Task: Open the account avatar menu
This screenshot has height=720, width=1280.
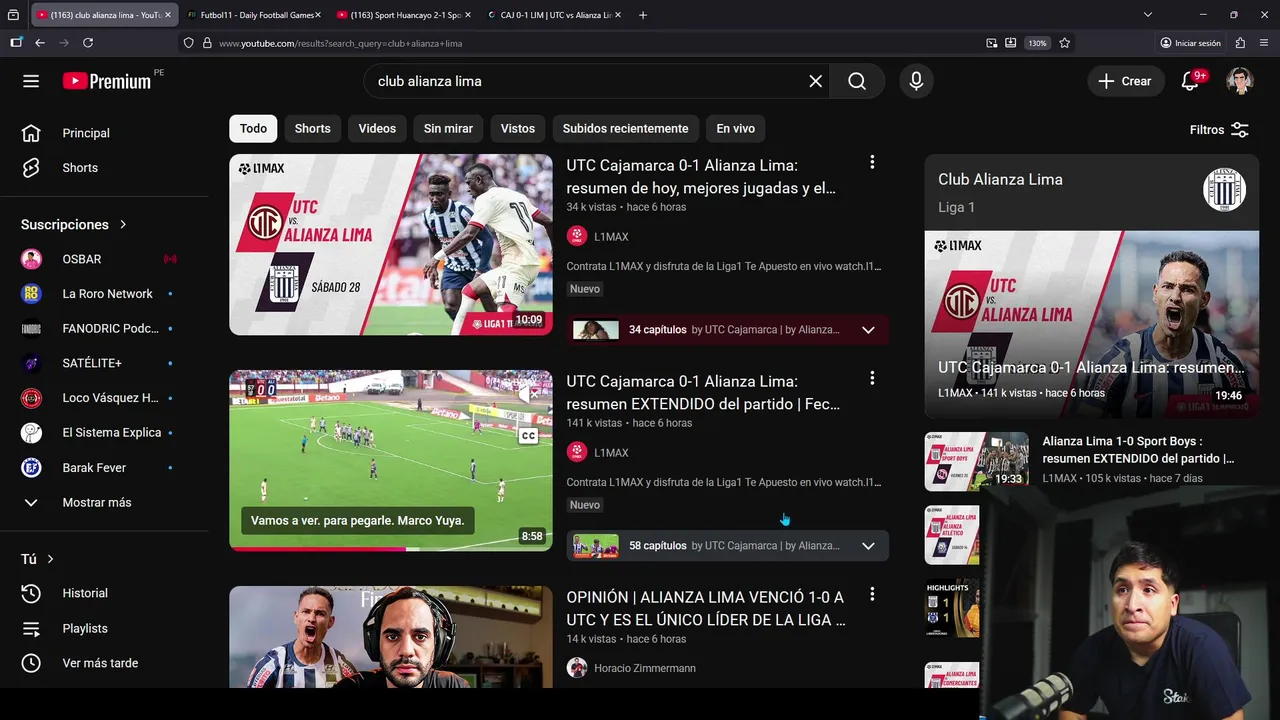Action: click(x=1240, y=81)
